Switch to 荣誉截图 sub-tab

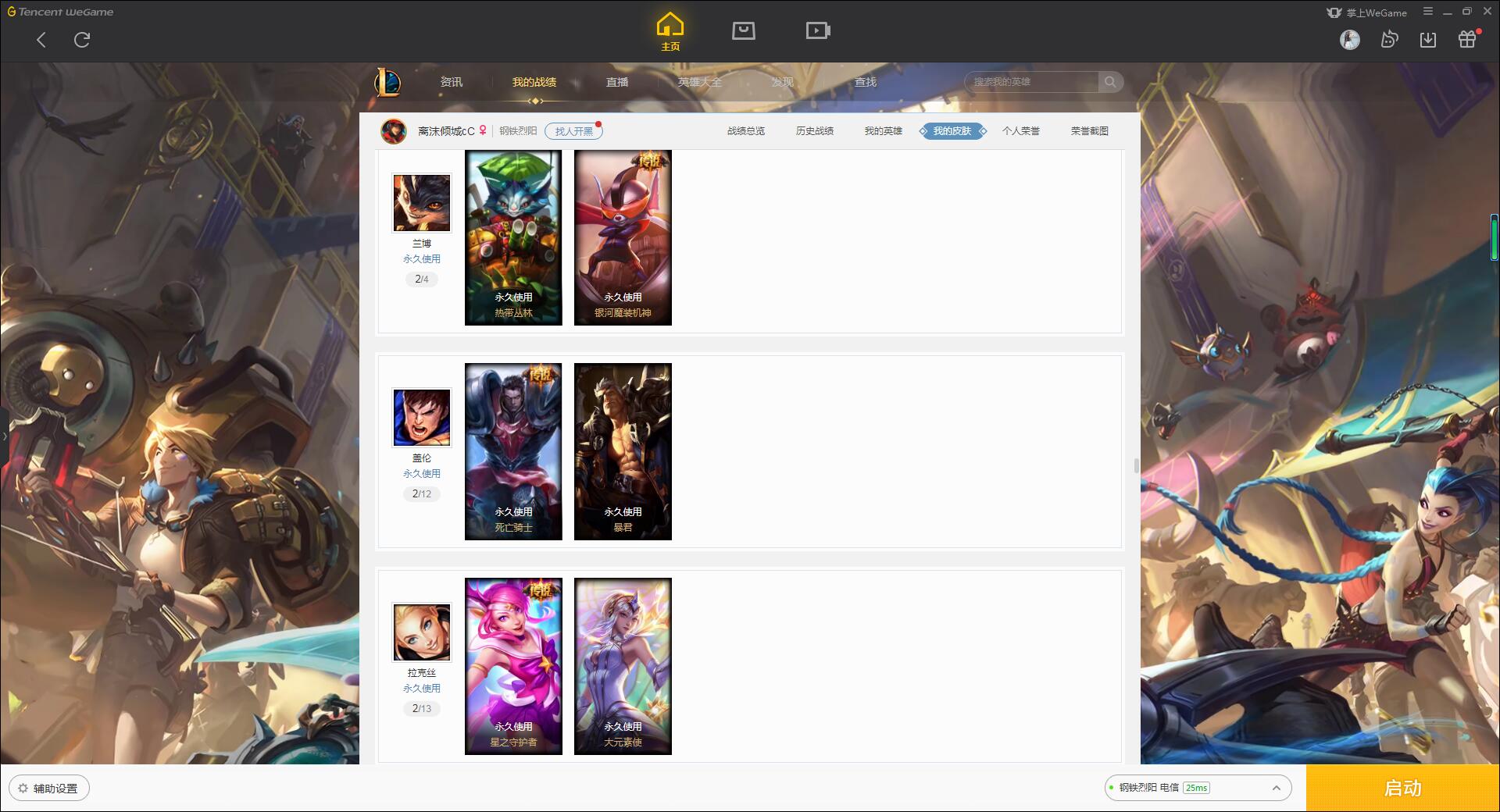point(1090,131)
